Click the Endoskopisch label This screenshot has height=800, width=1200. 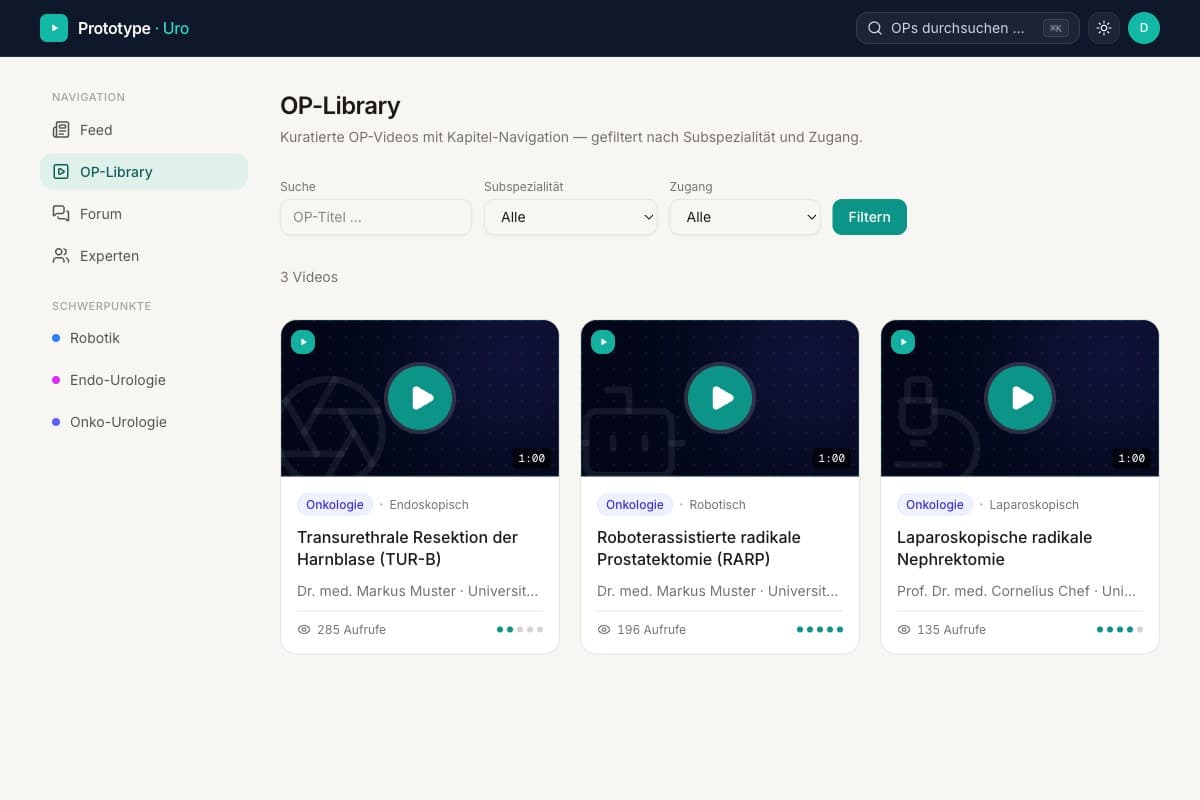click(x=429, y=505)
